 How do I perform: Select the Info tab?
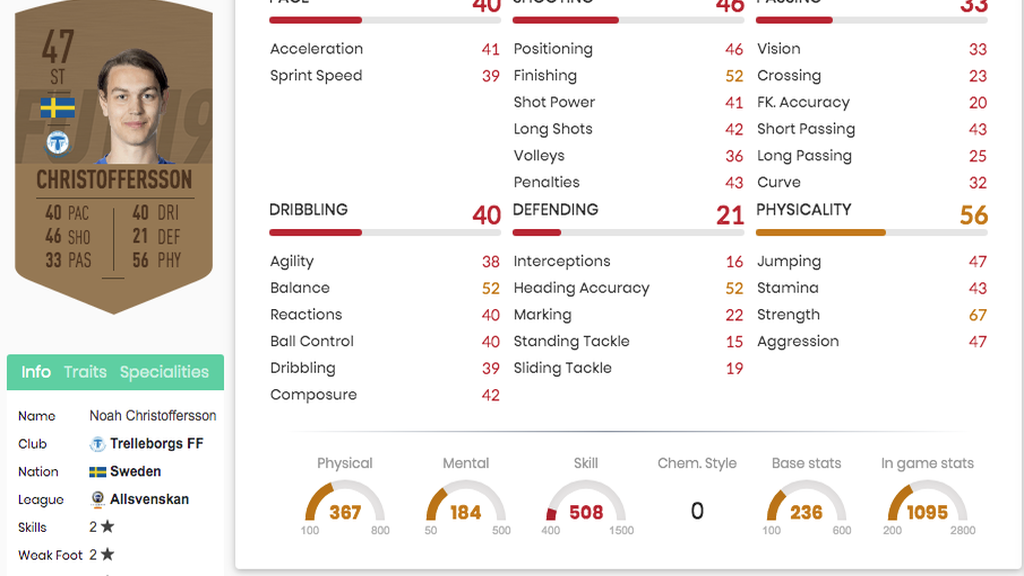(x=36, y=372)
